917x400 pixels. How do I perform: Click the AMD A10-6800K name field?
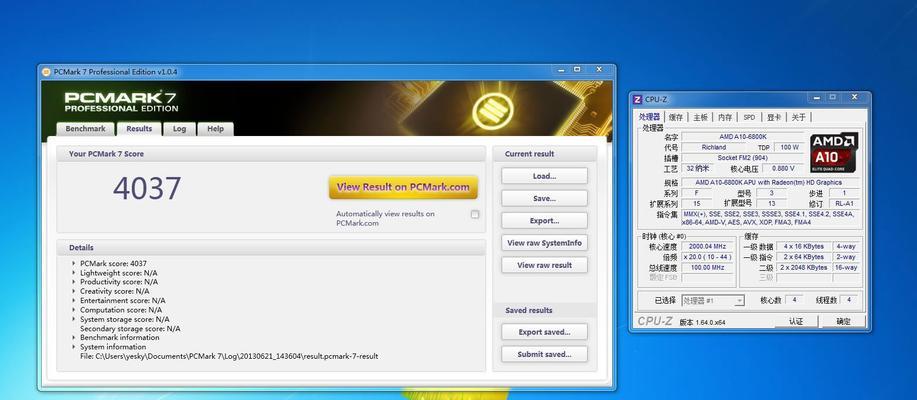tap(742, 137)
